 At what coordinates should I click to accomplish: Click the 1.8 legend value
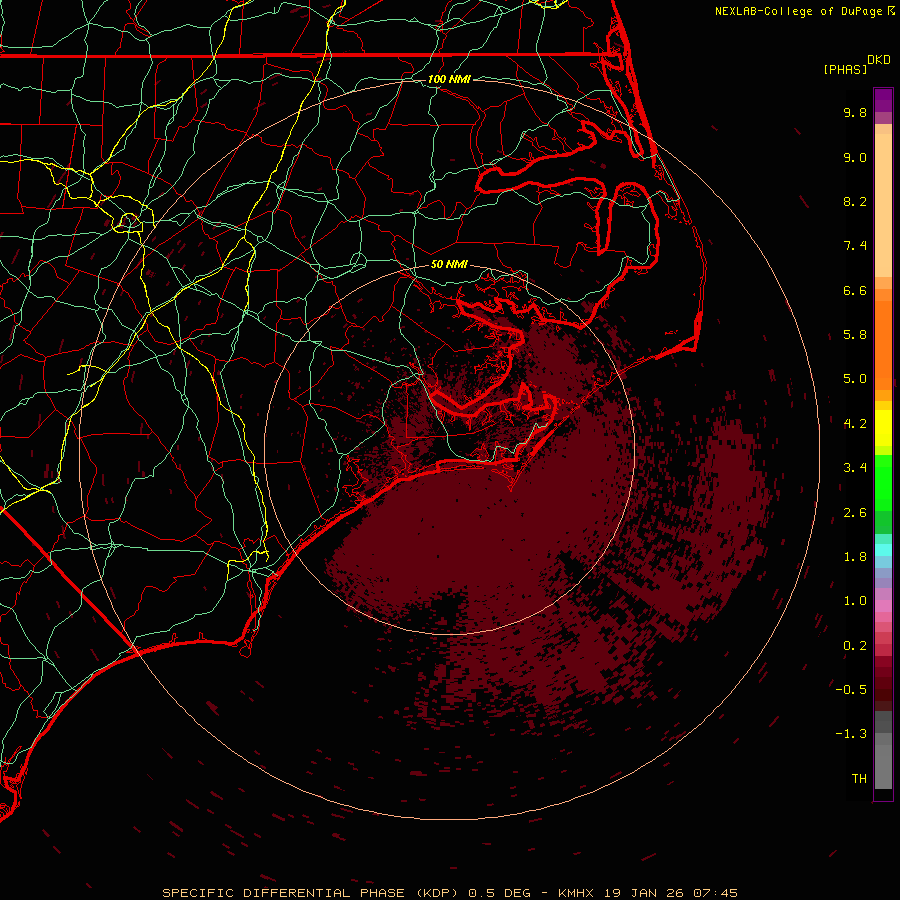[855, 557]
